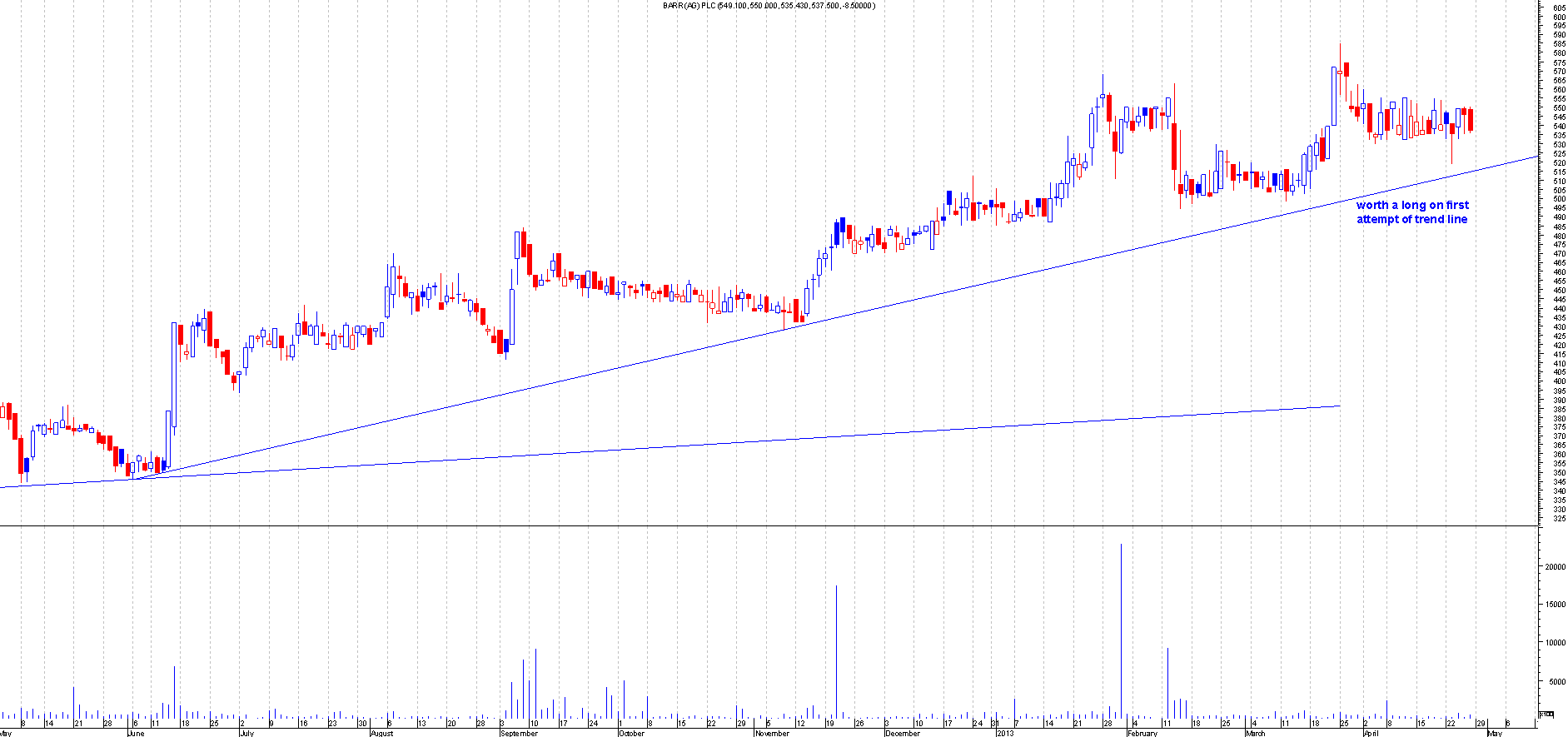Click the July label on the date axis
Viewport: 1568px width, 737px height.
(x=246, y=733)
